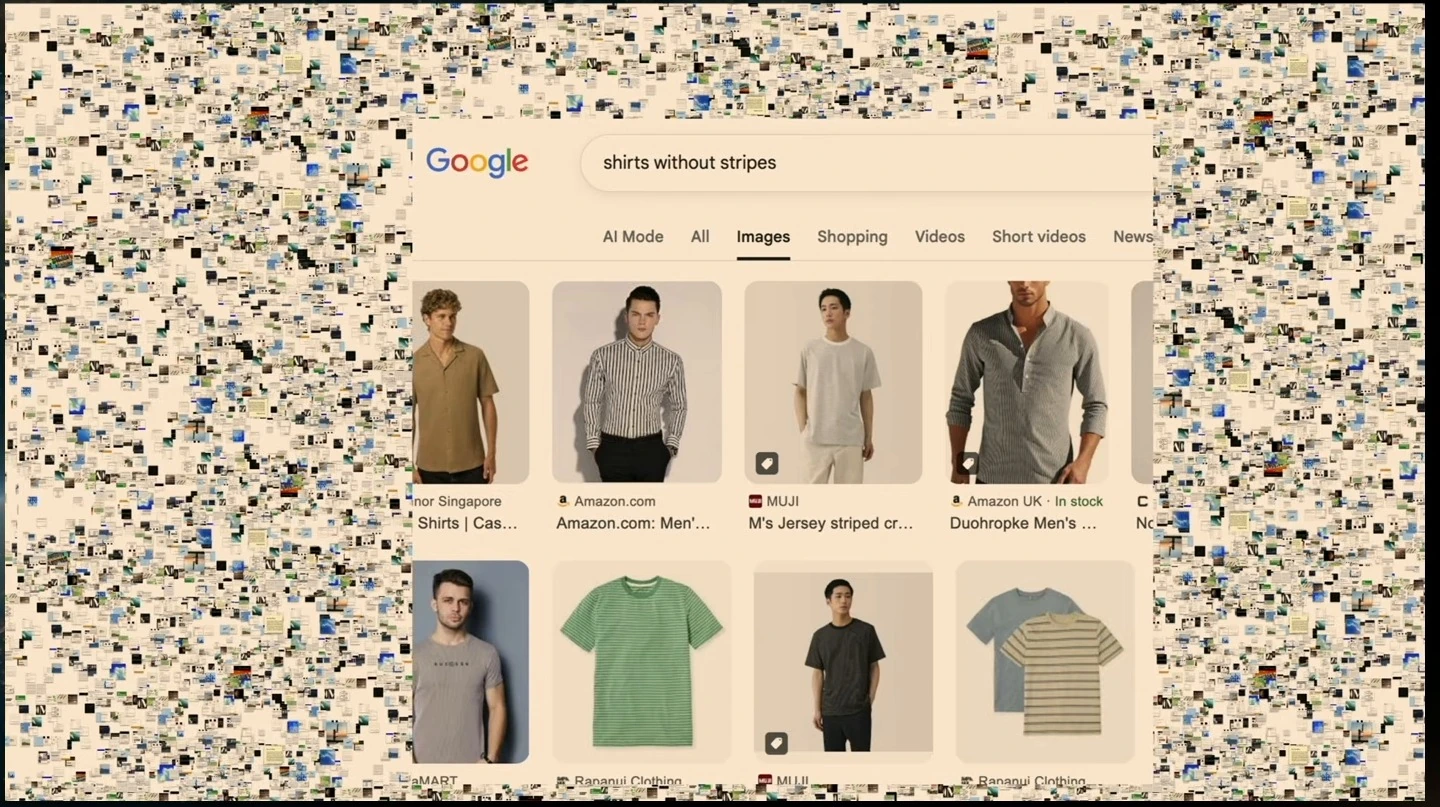Click the 'Amazon UK · In stock' source
Screen dimensions: 1440x807
pos(1035,501)
